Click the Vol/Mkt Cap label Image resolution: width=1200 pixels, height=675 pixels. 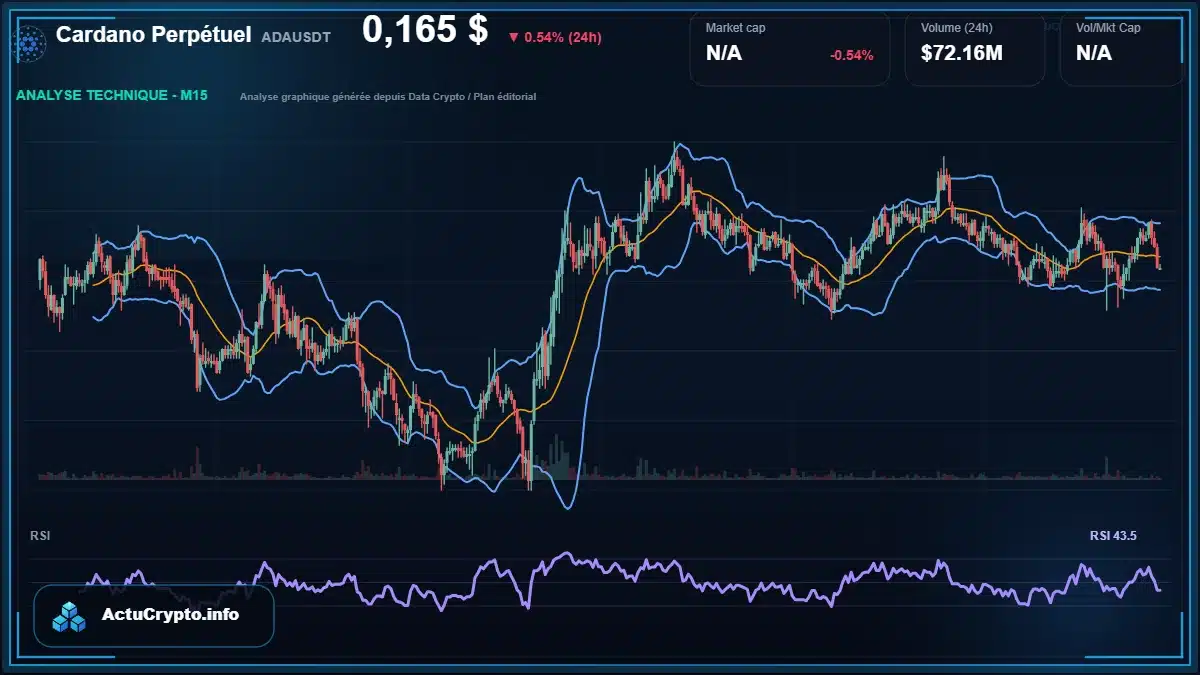(1108, 28)
